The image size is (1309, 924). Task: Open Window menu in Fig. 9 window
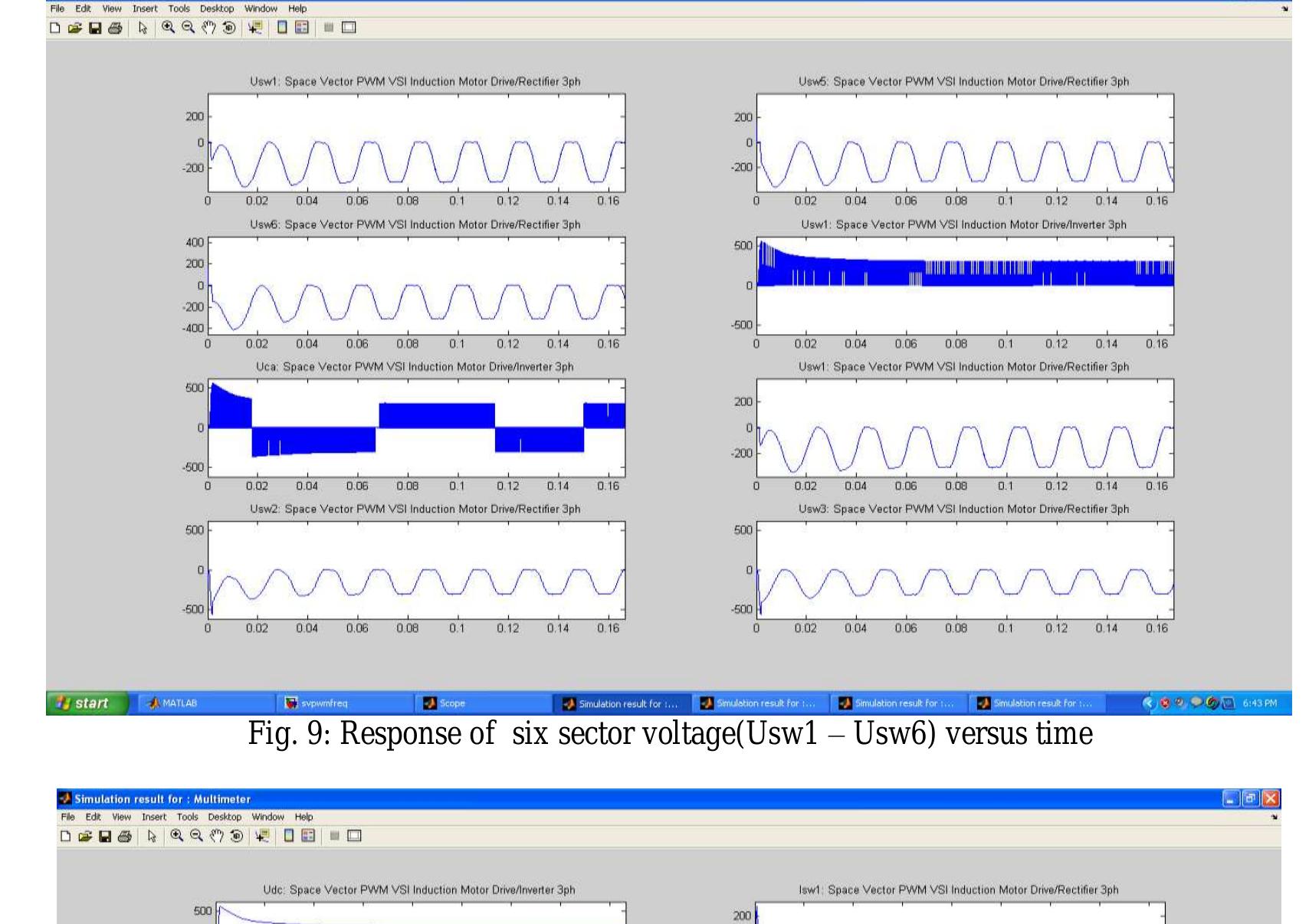[x=261, y=9]
